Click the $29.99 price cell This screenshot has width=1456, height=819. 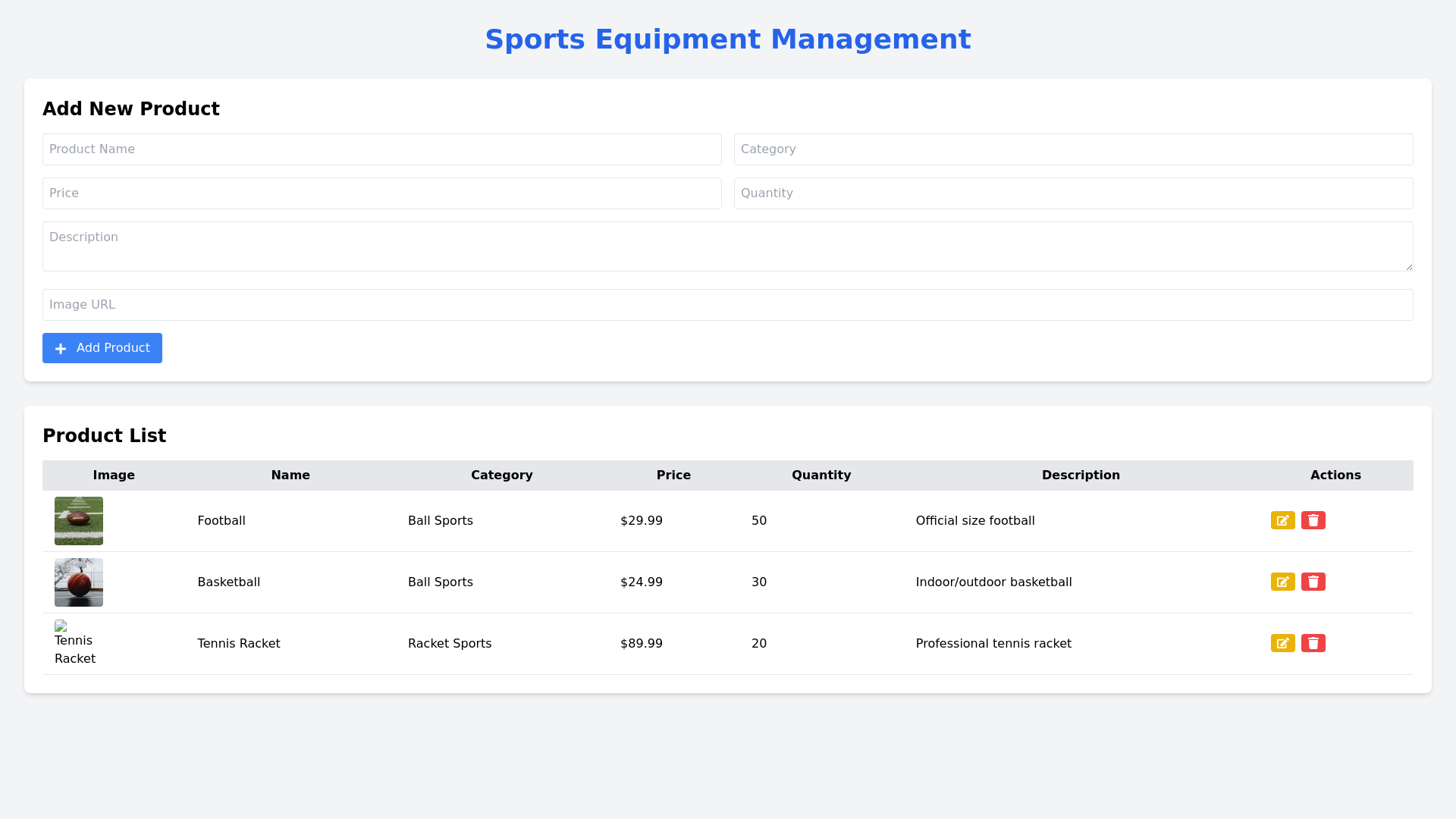pos(673,521)
